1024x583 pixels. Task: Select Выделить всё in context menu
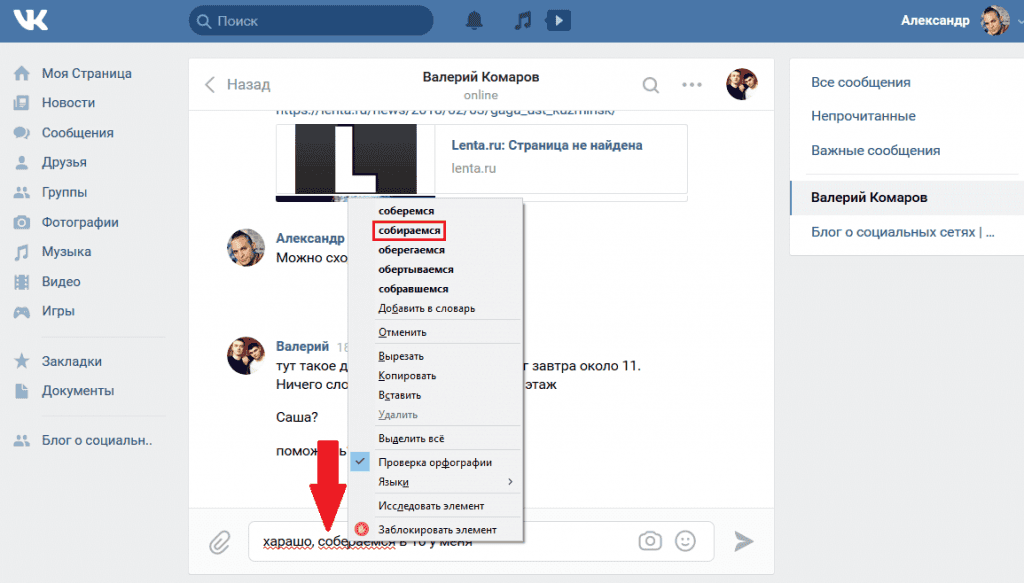point(411,439)
